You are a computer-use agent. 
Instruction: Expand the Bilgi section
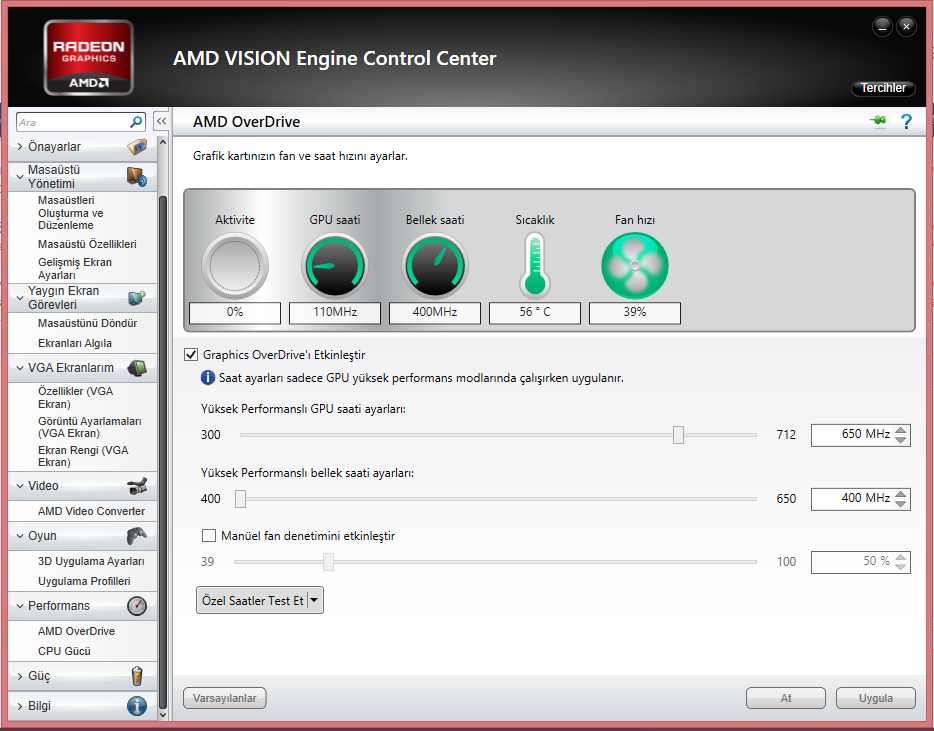(20, 706)
